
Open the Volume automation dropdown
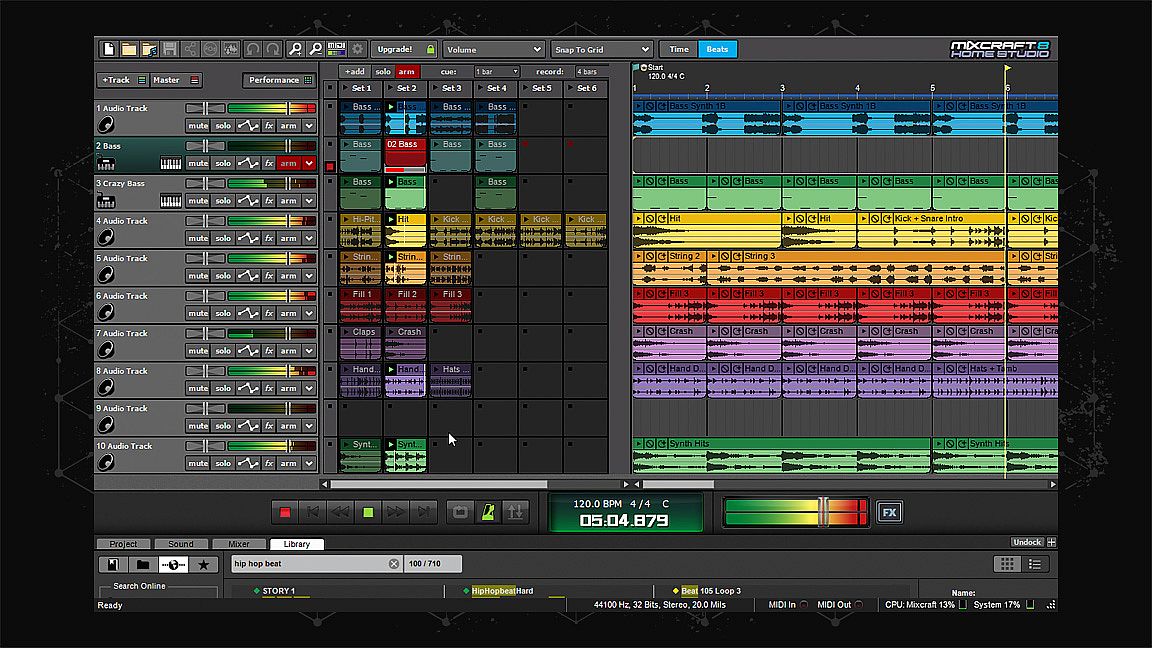493,49
